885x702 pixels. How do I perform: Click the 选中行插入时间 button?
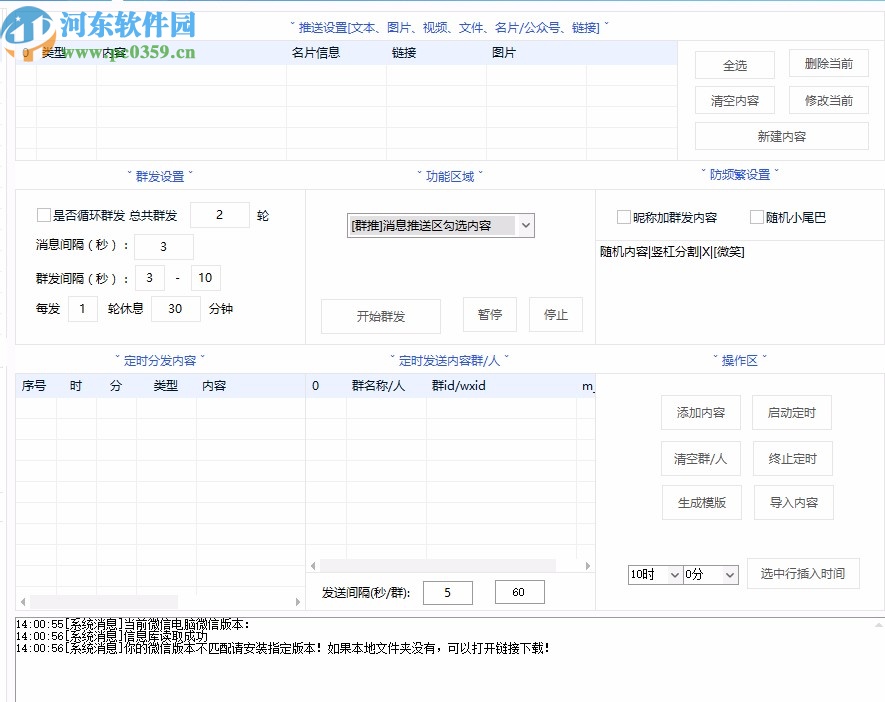pyautogui.click(x=802, y=573)
